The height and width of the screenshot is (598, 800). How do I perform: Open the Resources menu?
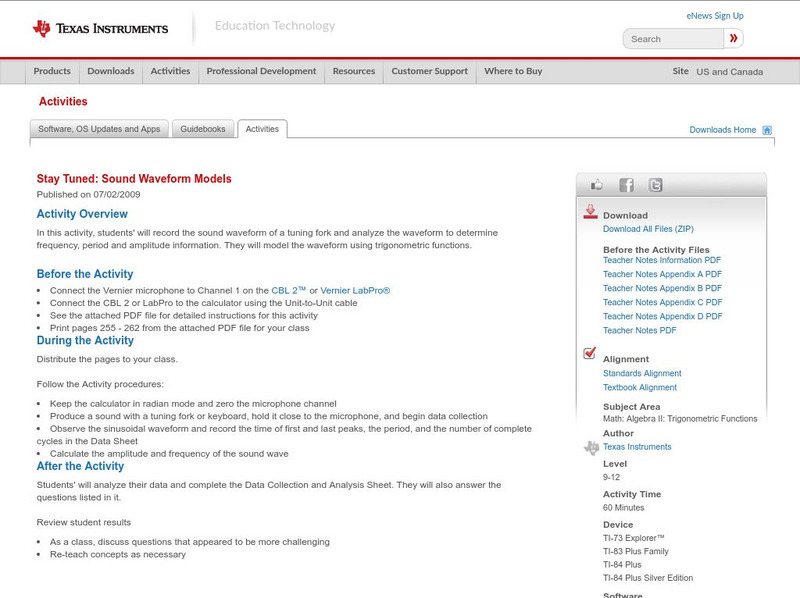354,71
